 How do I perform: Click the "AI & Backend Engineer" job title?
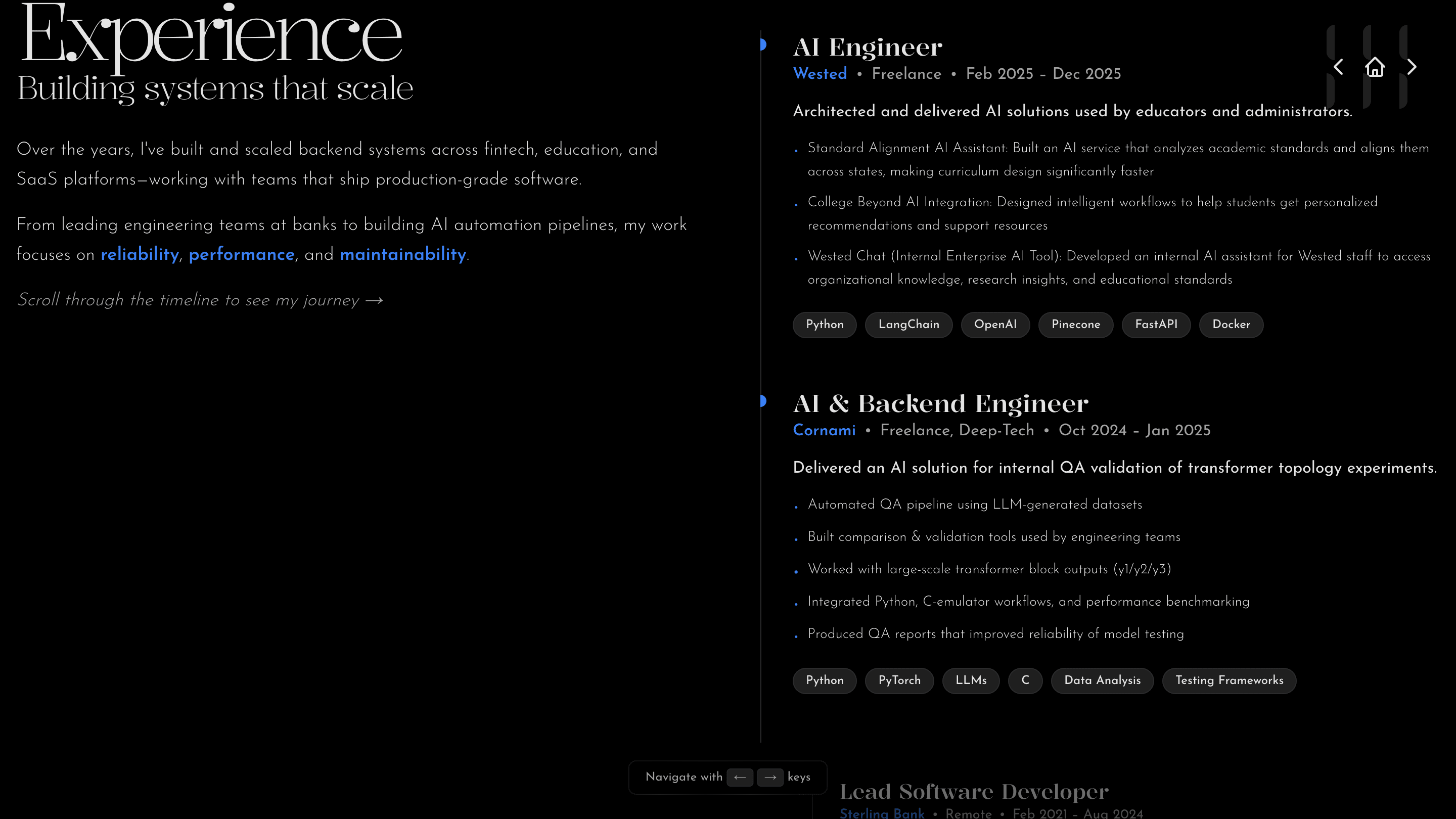[940, 403]
